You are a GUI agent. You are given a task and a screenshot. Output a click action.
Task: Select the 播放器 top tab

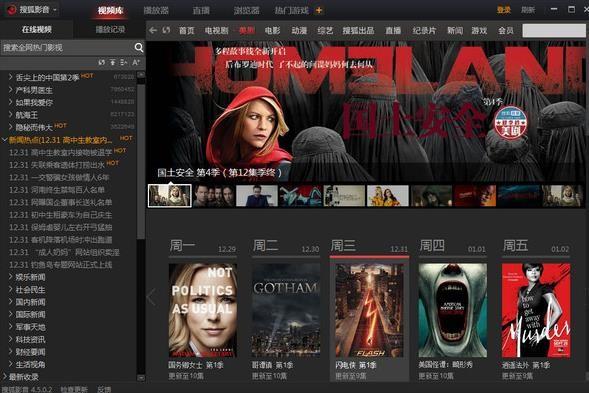(156, 11)
